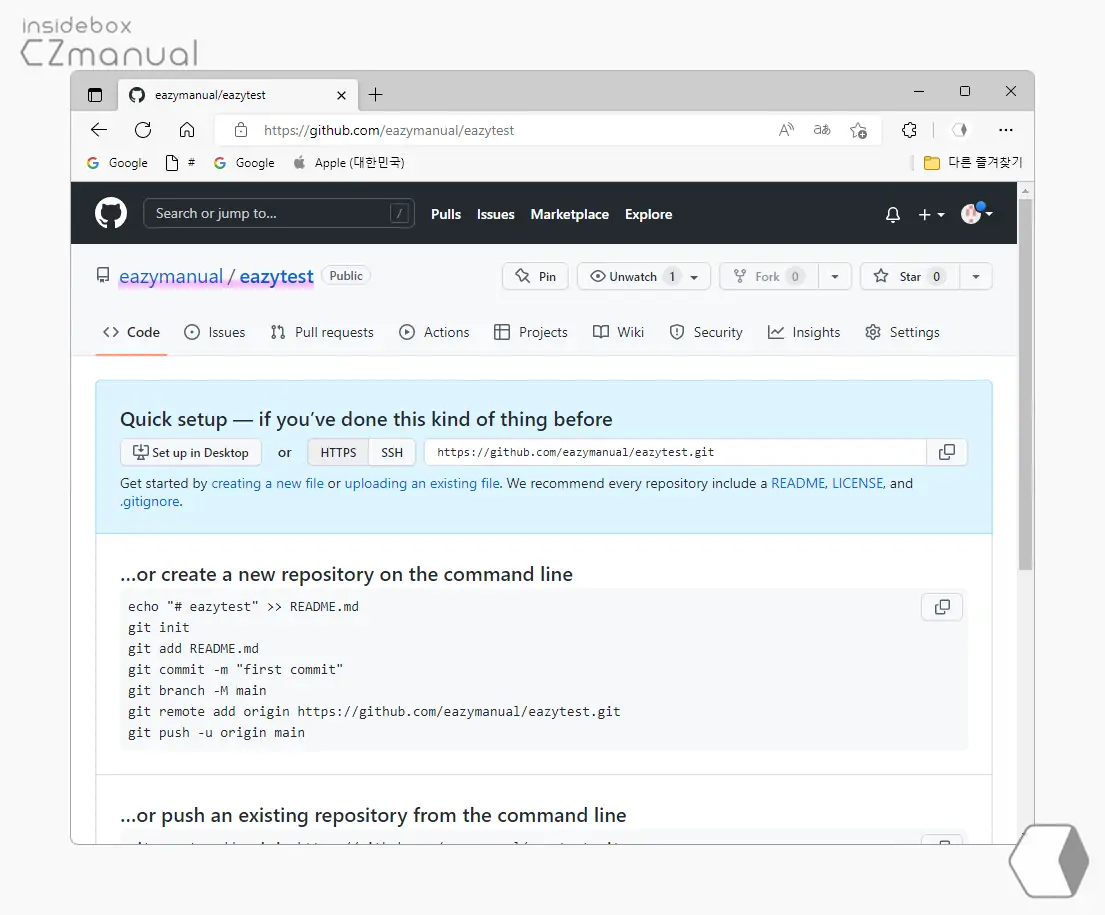The height and width of the screenshot is (915, 1105).
Task: Focus the Search or jump to field
Action: [x=278, y=214]
